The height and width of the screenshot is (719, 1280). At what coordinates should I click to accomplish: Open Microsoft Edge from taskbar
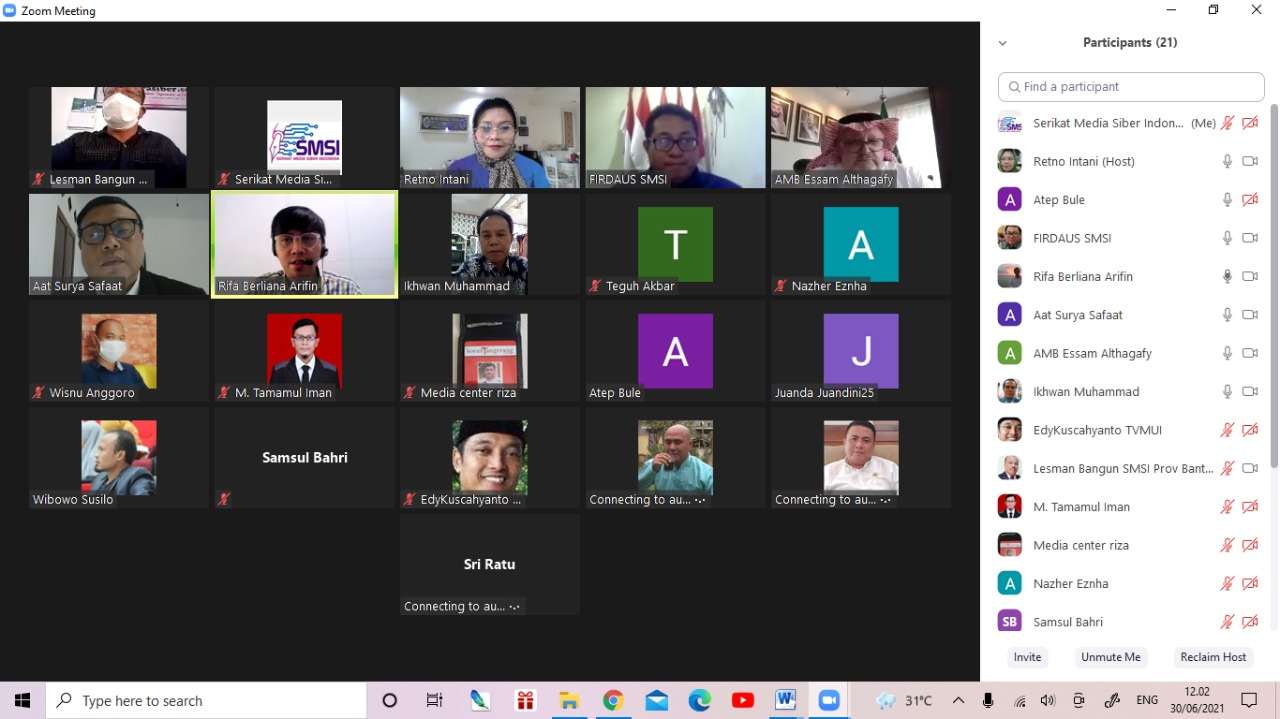(699, 701)
